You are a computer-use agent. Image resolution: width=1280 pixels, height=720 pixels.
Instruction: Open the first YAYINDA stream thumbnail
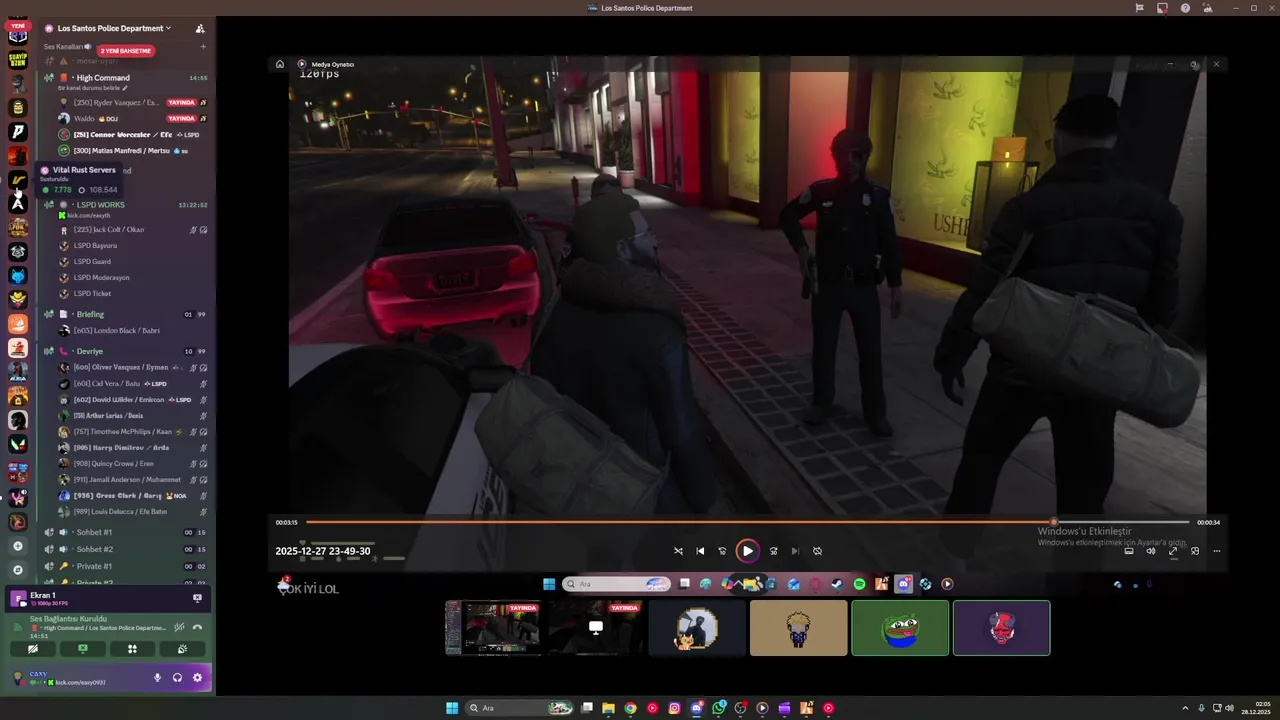point(494,628)
